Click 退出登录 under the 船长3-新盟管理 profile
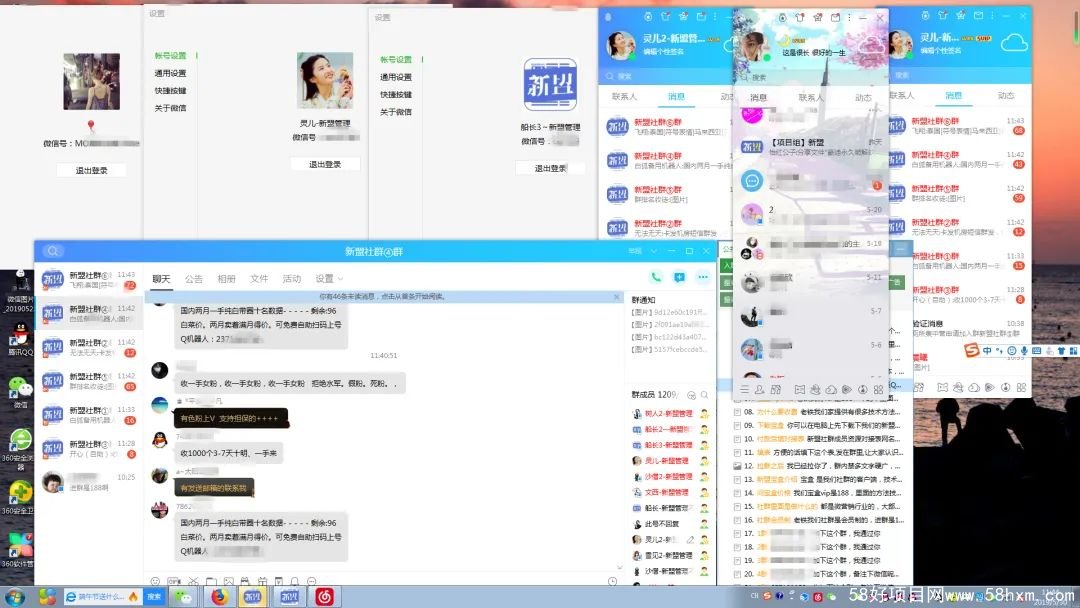Image resolution: width=1080 pixels, height=608 pixels. click(550, 168)
